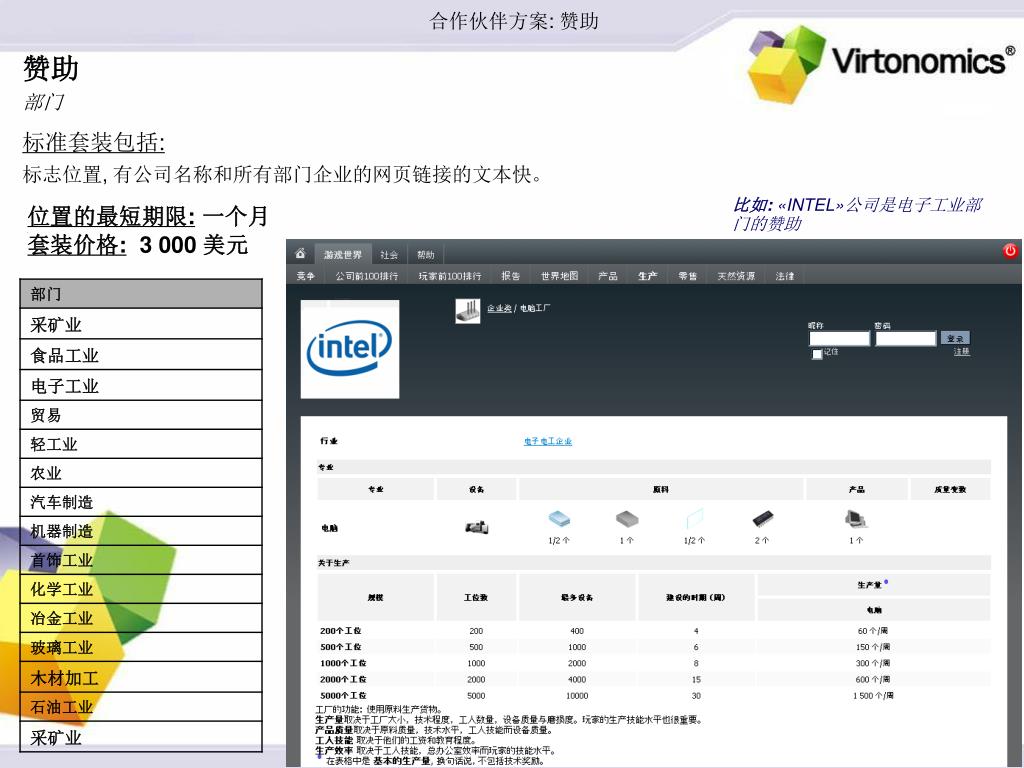The height and width of the screenshot is (768, 1024).
Task: Follow the 企业类 breadcrumb link
Action: [x=499, y=308]
